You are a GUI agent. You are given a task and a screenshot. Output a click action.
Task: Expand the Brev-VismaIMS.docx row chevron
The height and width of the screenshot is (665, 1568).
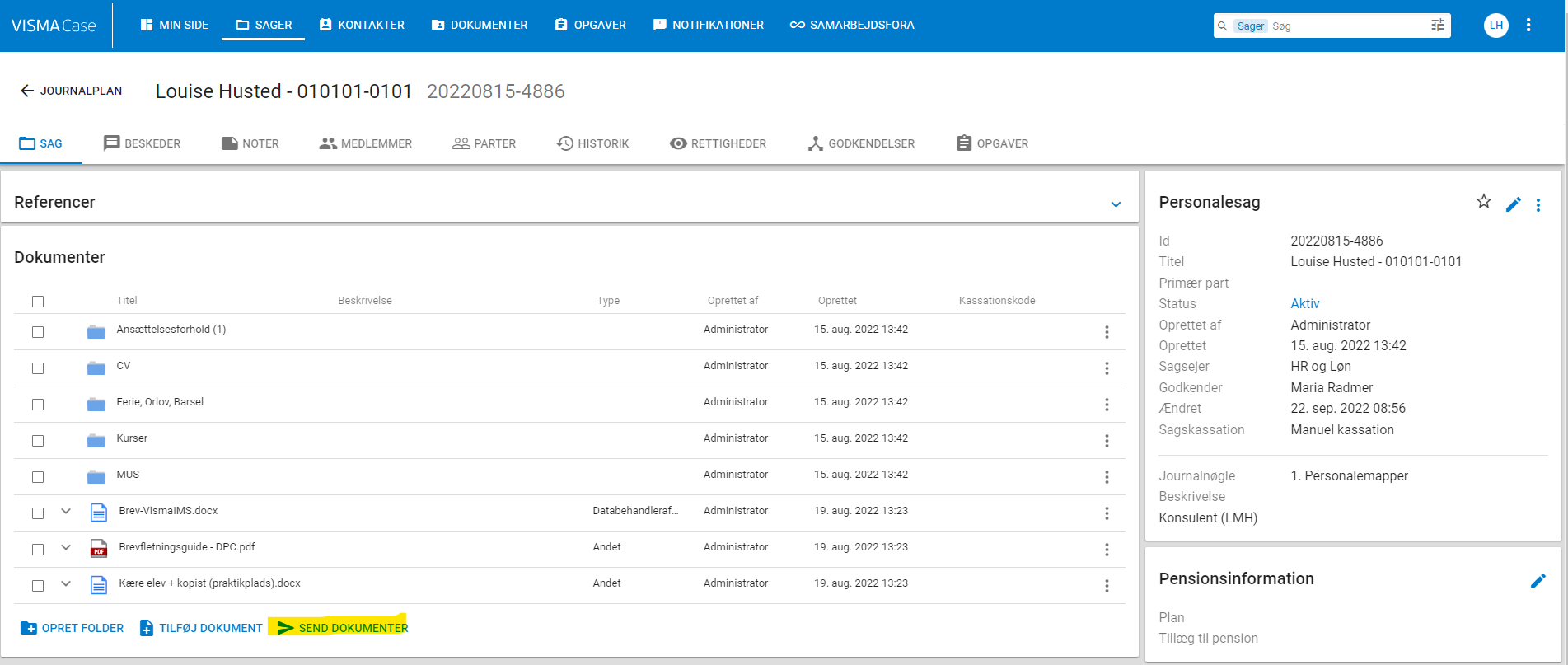pos(66,512)
